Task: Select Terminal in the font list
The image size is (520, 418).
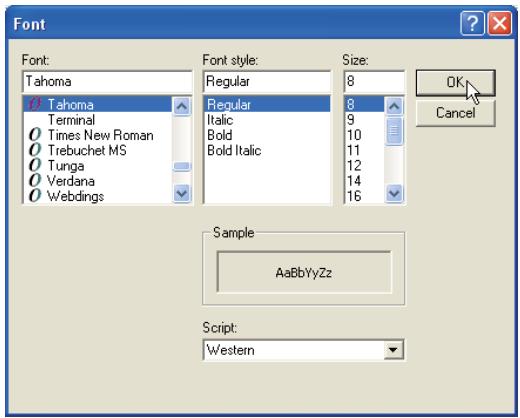Action: point(98,120)
